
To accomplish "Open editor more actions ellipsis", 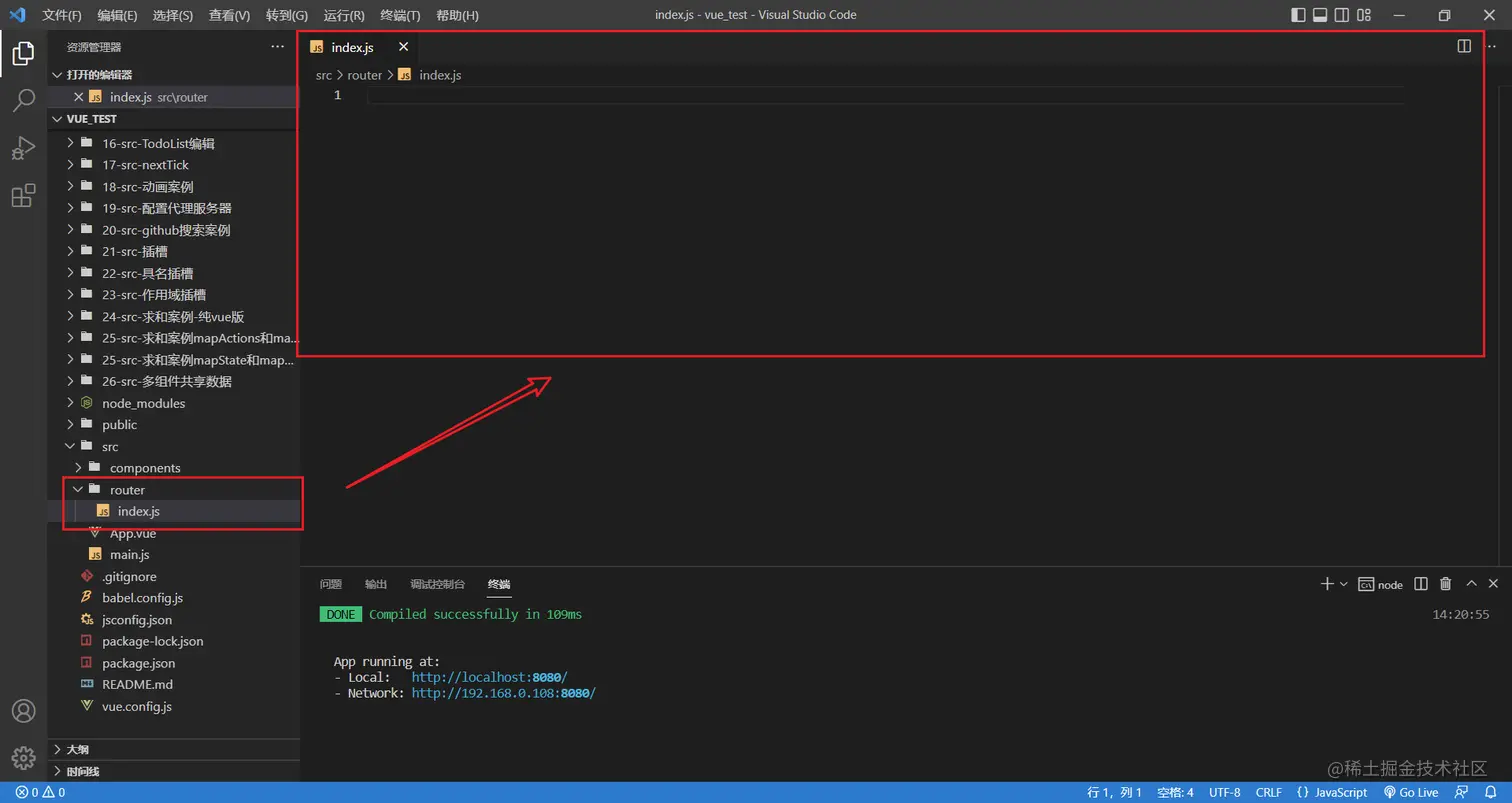I will click(1492, 46).
